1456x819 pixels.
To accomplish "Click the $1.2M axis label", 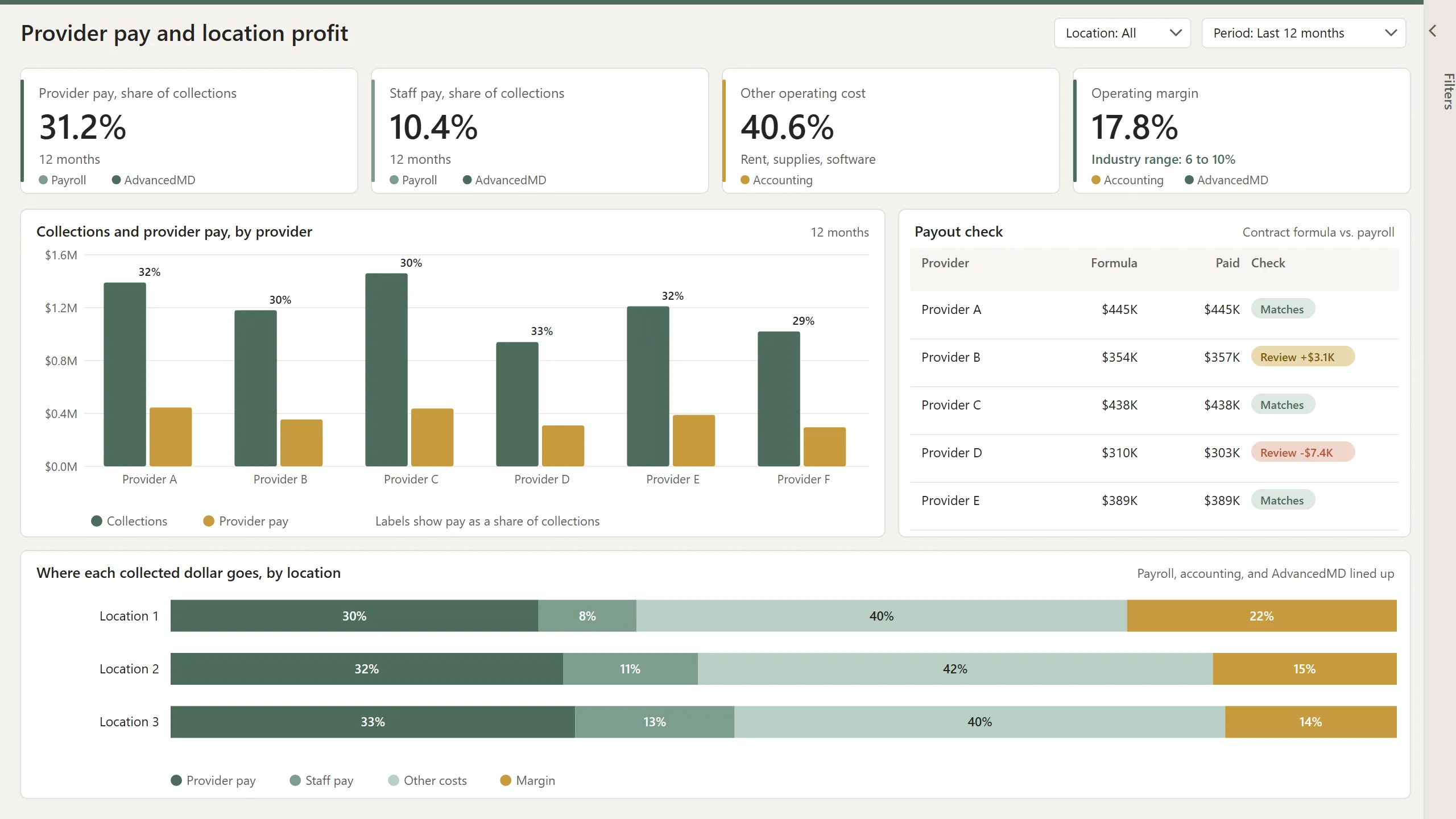I will pyautogui.click(x=61, y=308).
